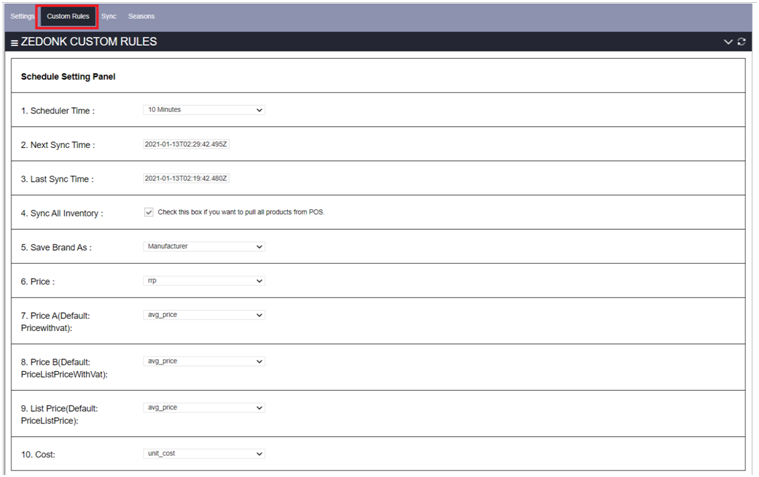The width and height of the screenshot is (759, 477).
Task: Expand the Price dropdown showing rrp
Action: coord(204,281)
